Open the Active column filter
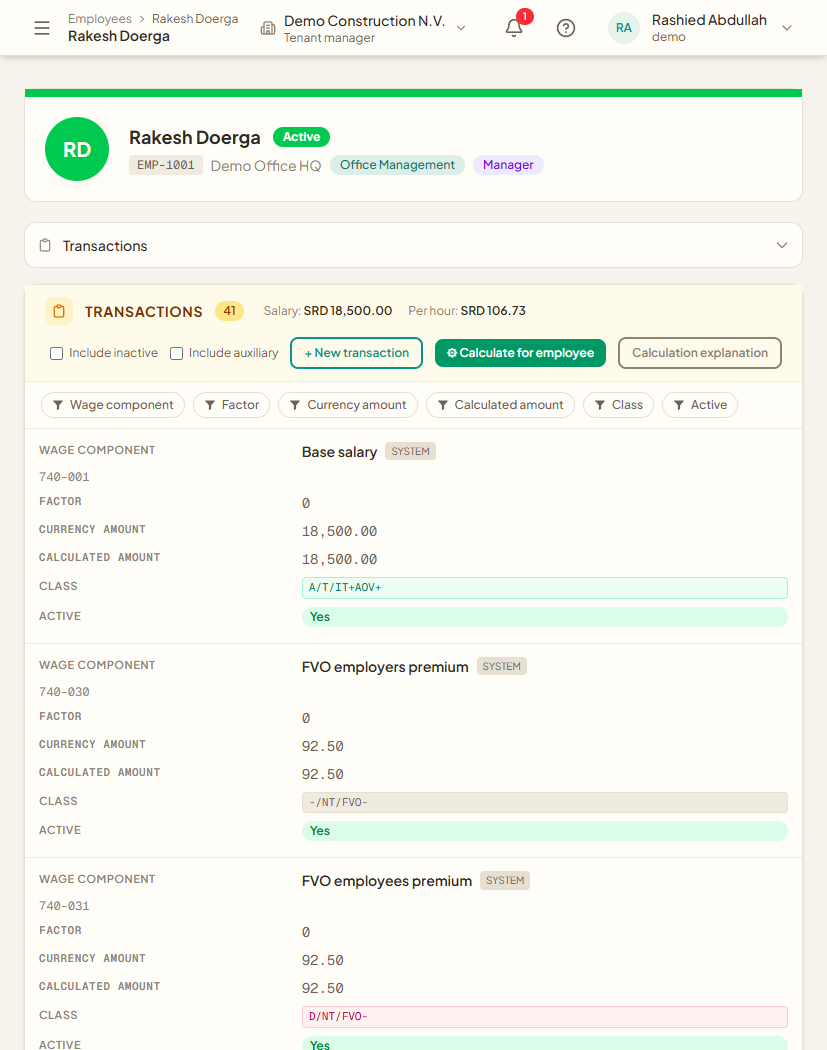The height and width of the screenshot is (1050, 827). click(x=700, y=405)
